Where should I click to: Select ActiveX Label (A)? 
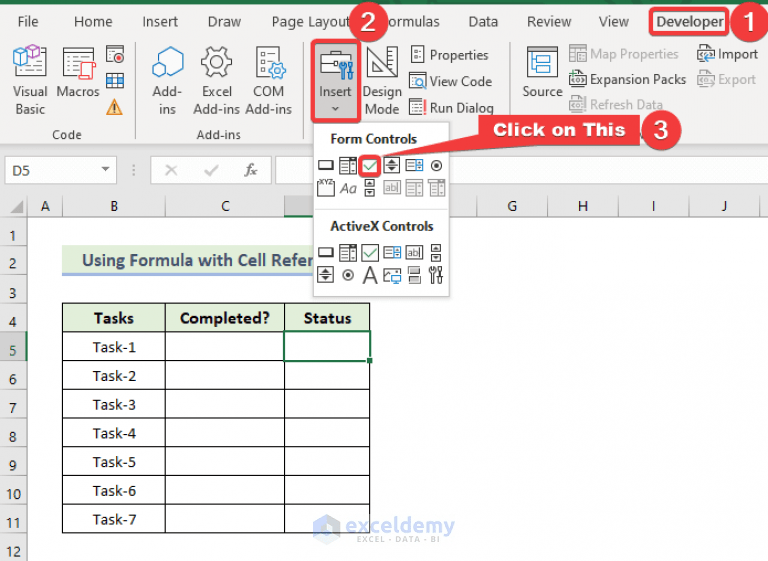coord(370,275)
